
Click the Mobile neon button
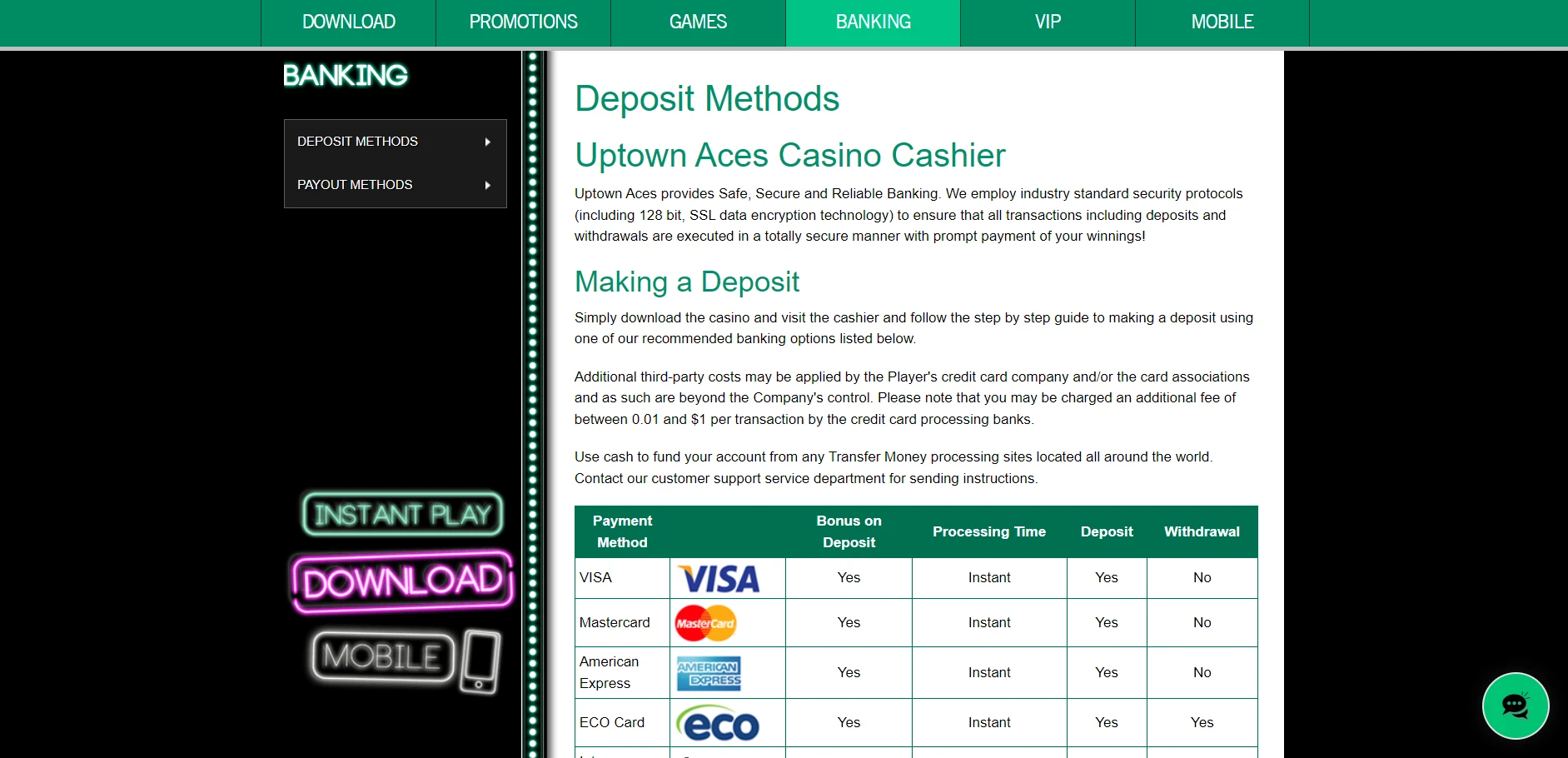click(383, 656)
